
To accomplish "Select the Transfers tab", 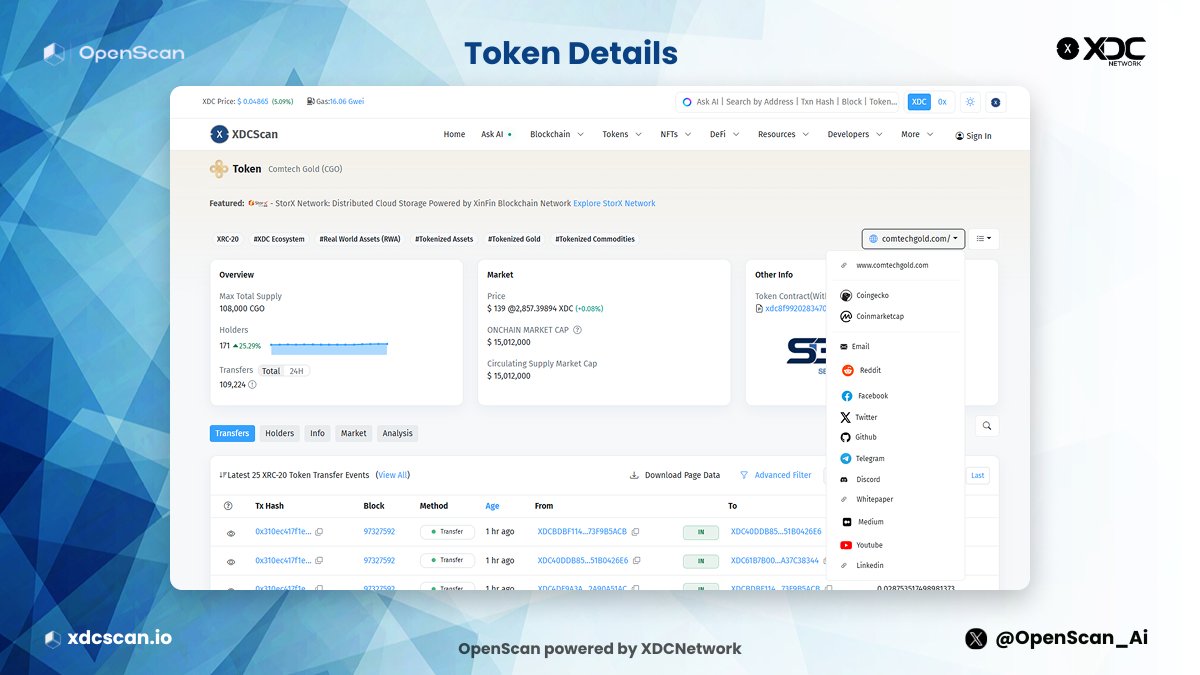I will point(232,433).
